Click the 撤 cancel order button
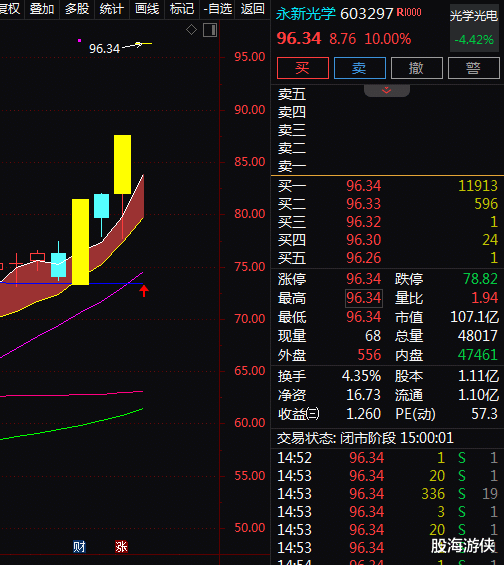The height and width of the screenshot is (565, 504). coord(416,68)
